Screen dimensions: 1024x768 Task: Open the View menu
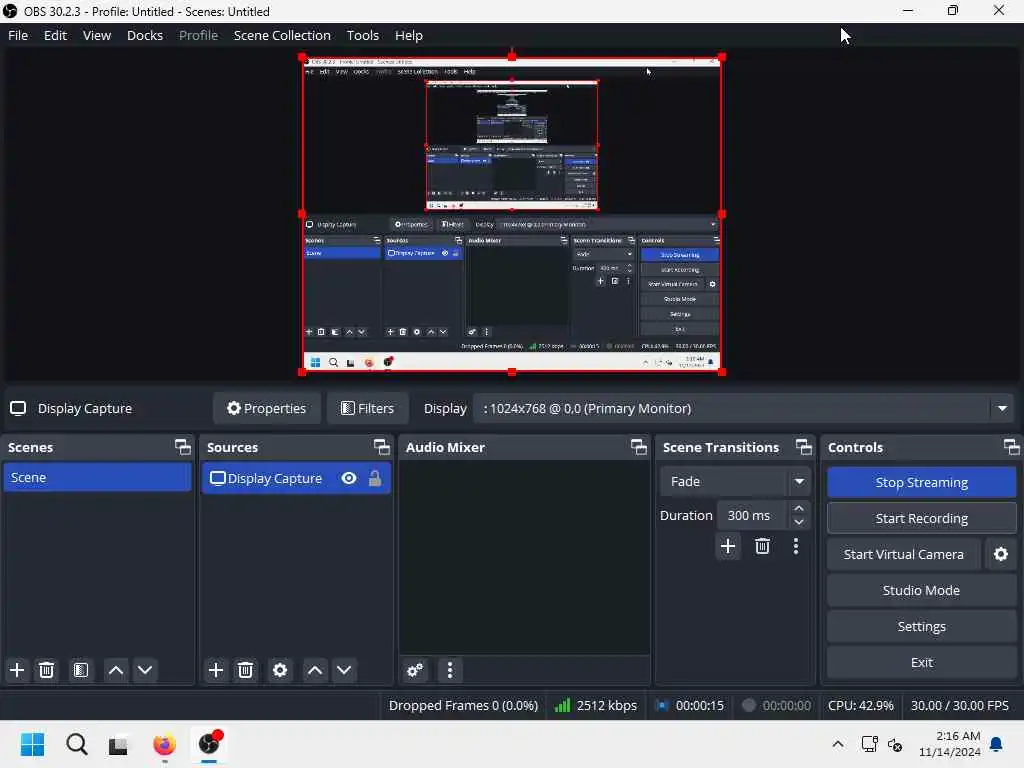coord(97,35)
